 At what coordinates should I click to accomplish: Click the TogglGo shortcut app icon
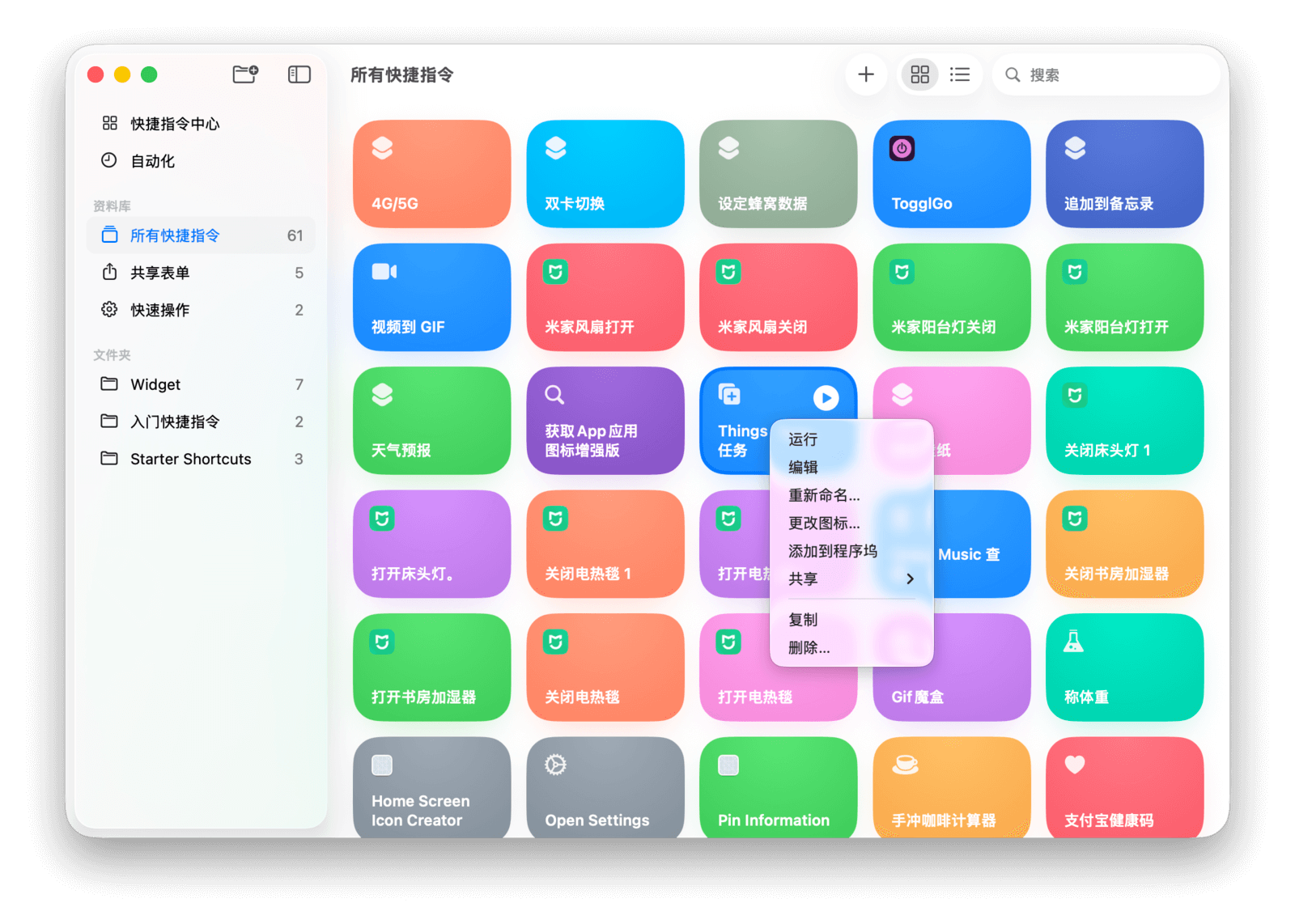902,149
